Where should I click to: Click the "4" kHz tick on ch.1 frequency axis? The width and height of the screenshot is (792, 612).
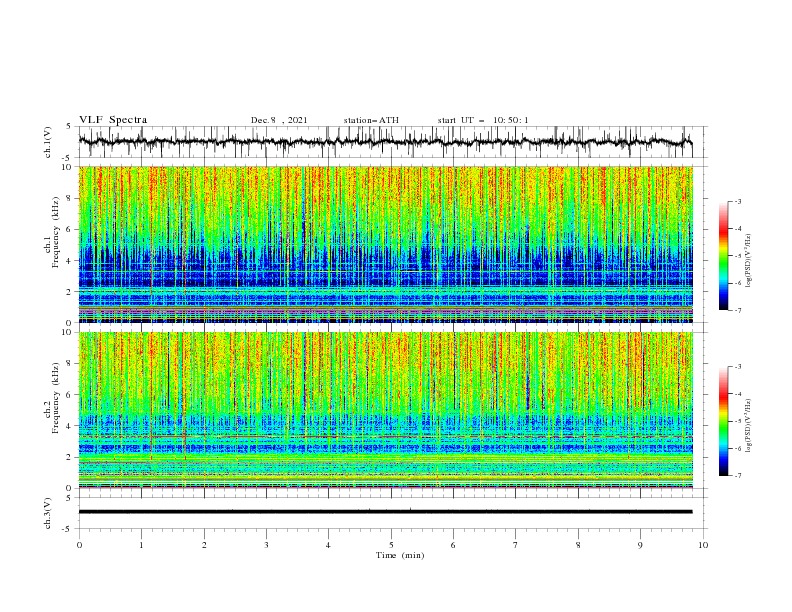point(70,261)
